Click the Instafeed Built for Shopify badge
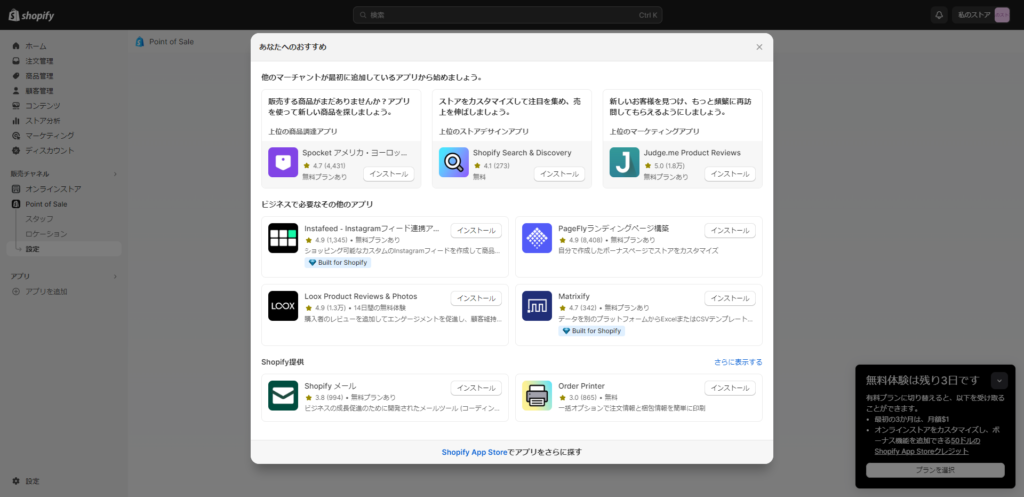1024x497 pixels. tap(338, 263)
